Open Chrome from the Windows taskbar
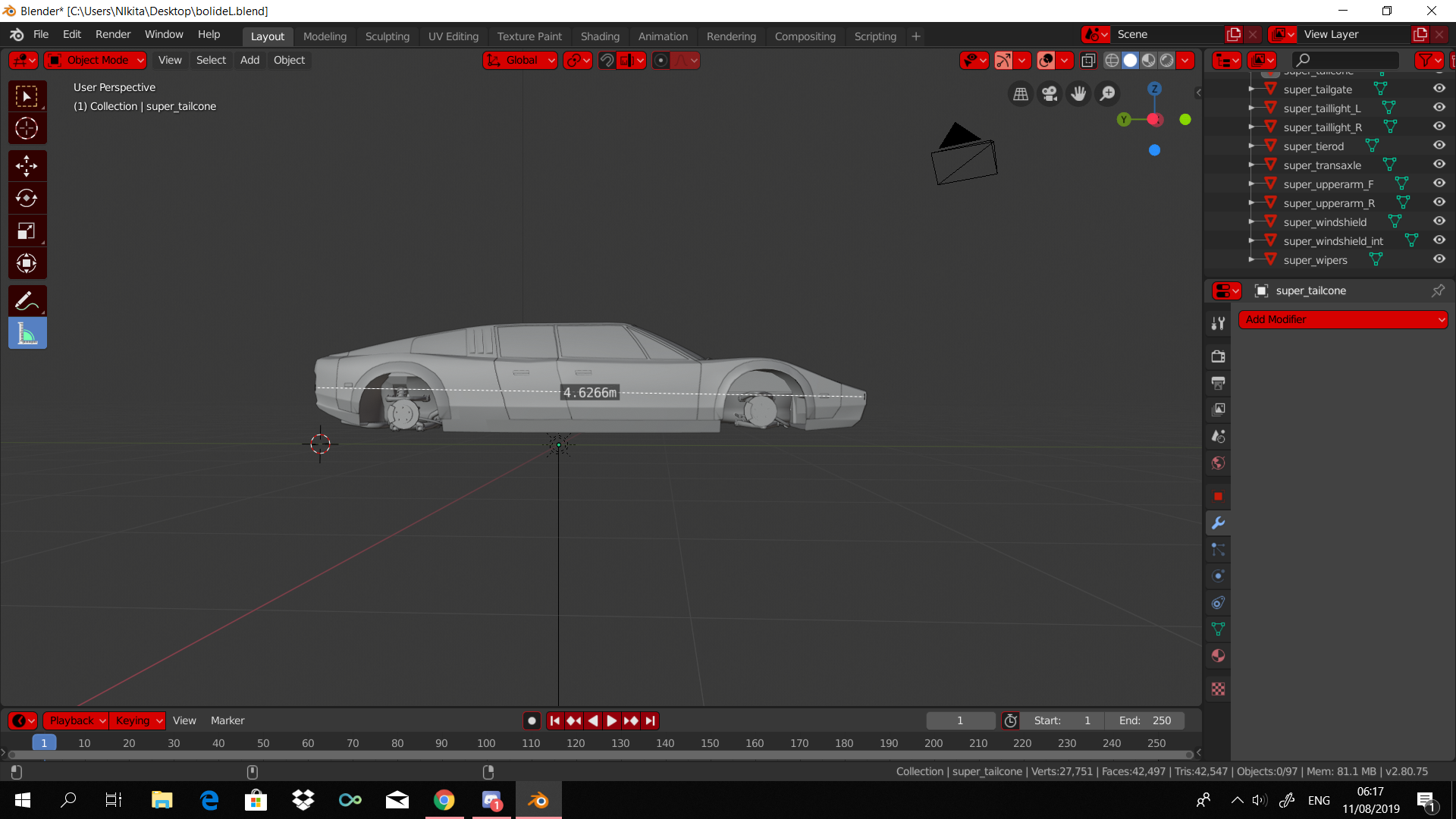This screenshot has height=819, width=1456. click(444, 800)
